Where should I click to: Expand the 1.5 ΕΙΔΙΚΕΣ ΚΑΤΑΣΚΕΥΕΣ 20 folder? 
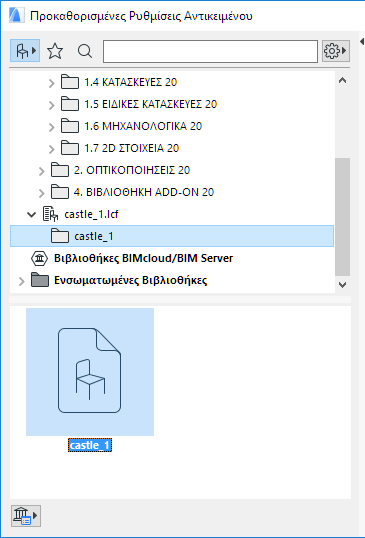tap(51, 105)
